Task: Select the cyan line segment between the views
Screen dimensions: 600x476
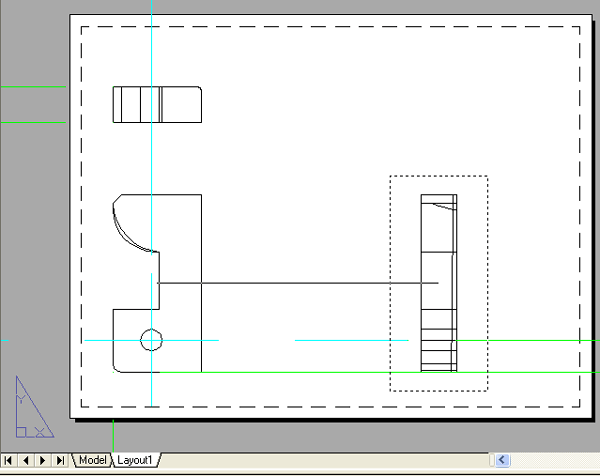Action: pos(350,340)
